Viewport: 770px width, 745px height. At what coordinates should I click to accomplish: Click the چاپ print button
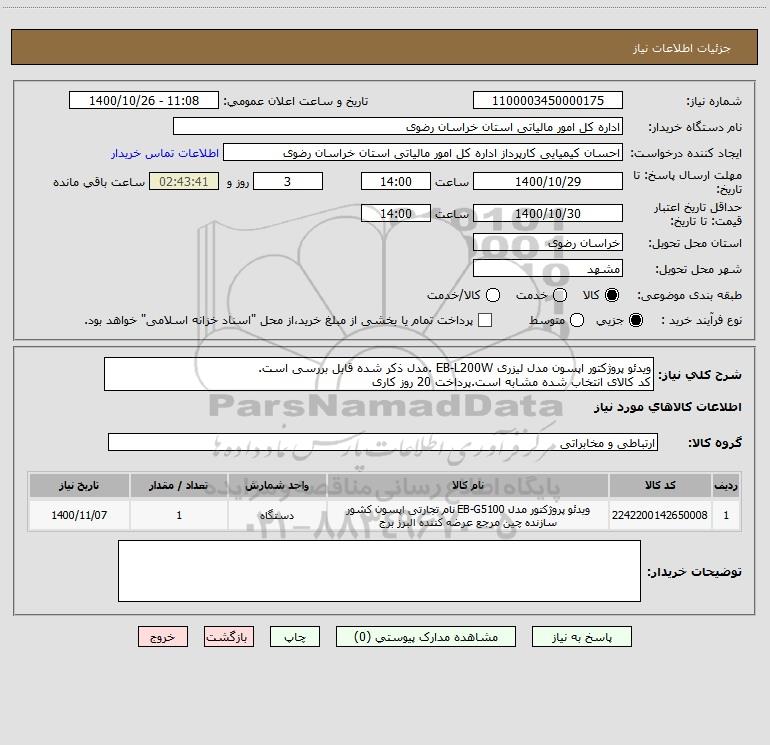[x=295, y=636]
